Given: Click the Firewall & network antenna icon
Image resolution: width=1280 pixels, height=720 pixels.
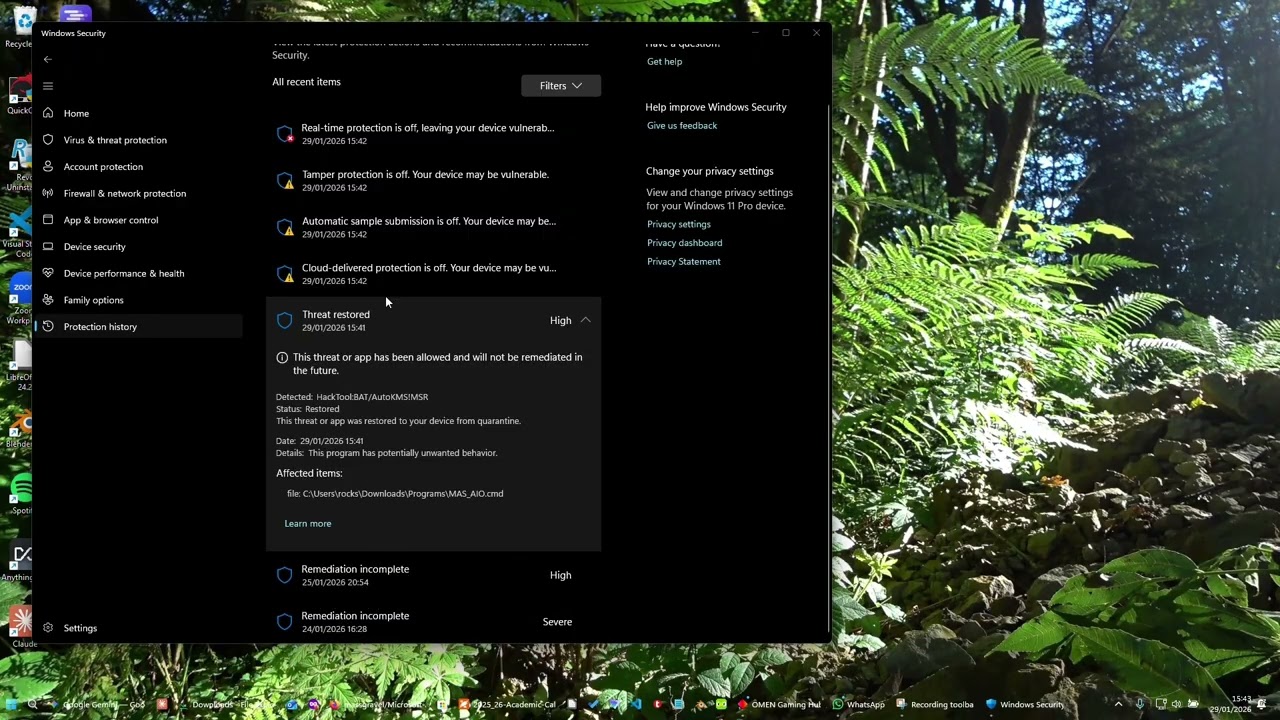Looking at the screenshot, I should pos(47,193).
